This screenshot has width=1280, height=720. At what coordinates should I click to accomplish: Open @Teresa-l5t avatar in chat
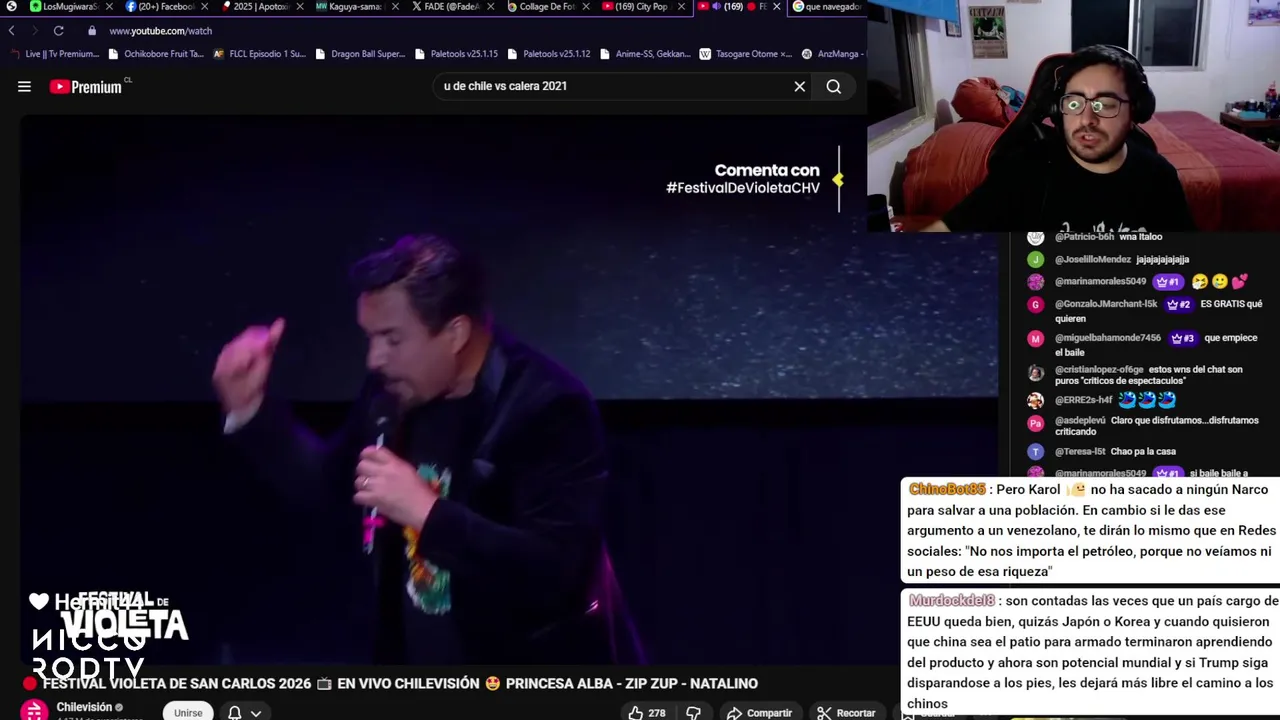point(1036,452)
